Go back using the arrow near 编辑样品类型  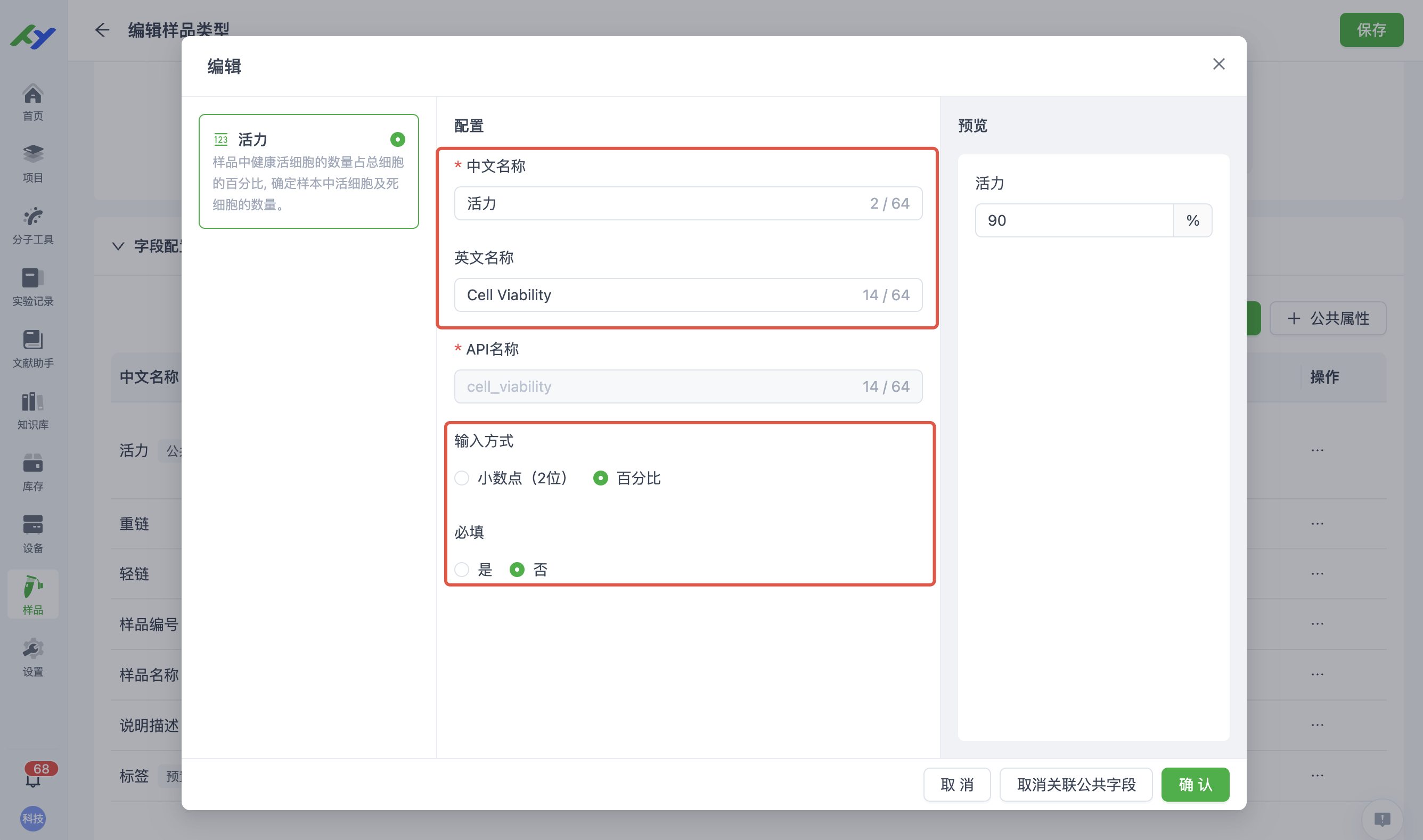pyautogui.click(x=101, y=30)
